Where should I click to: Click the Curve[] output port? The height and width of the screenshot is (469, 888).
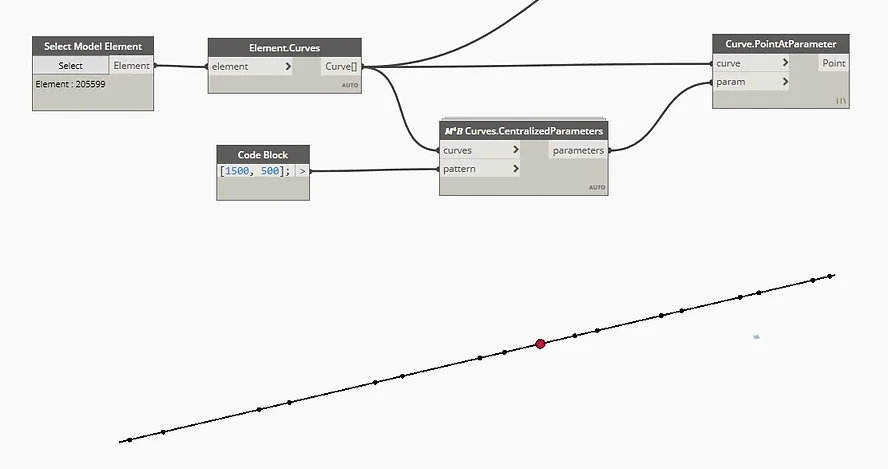point(340,67)
